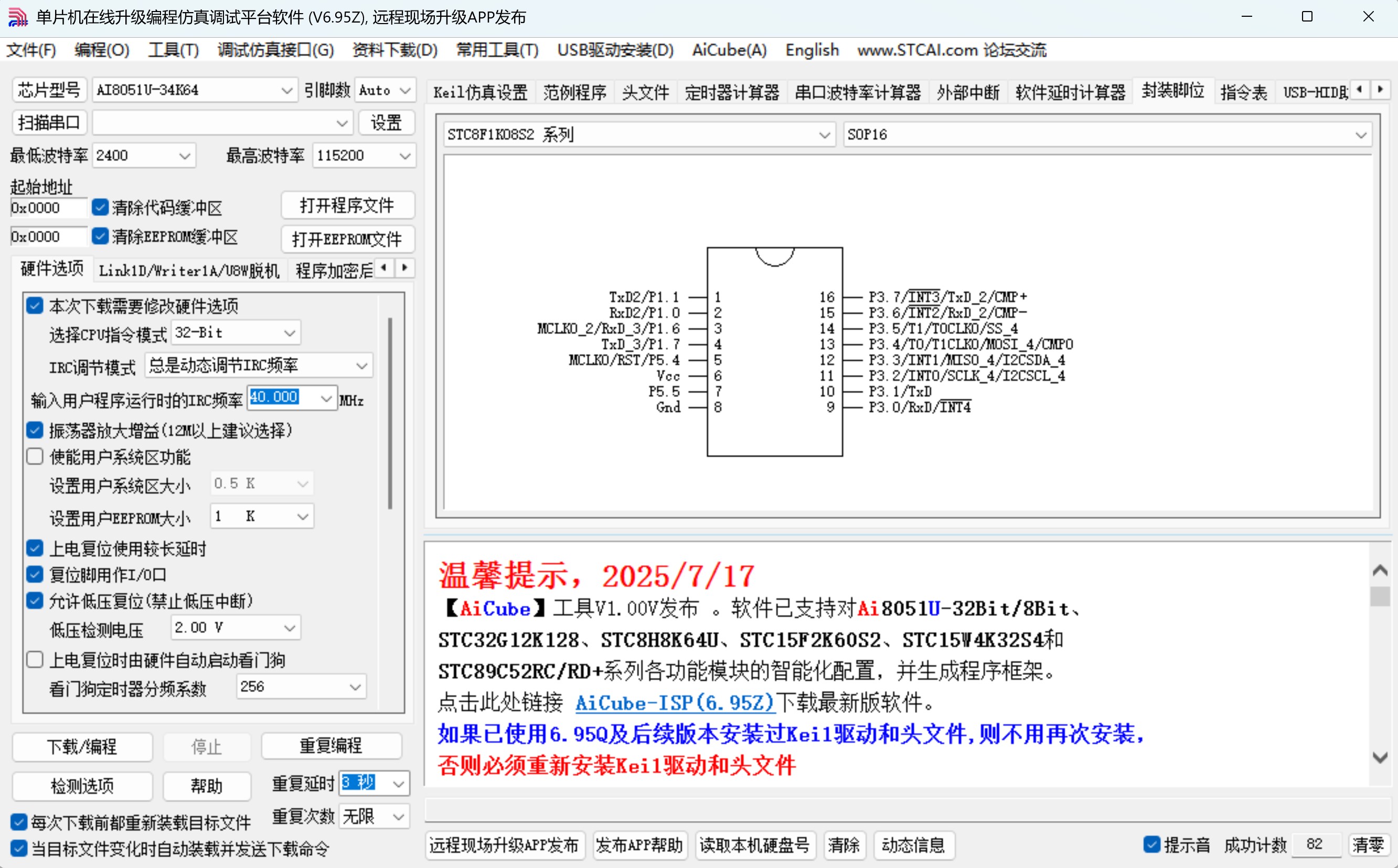Viewport: 1398px width, 868px height.
Task: Toggle 允许低压复位 checkbox
Action: tap(35, 601)
